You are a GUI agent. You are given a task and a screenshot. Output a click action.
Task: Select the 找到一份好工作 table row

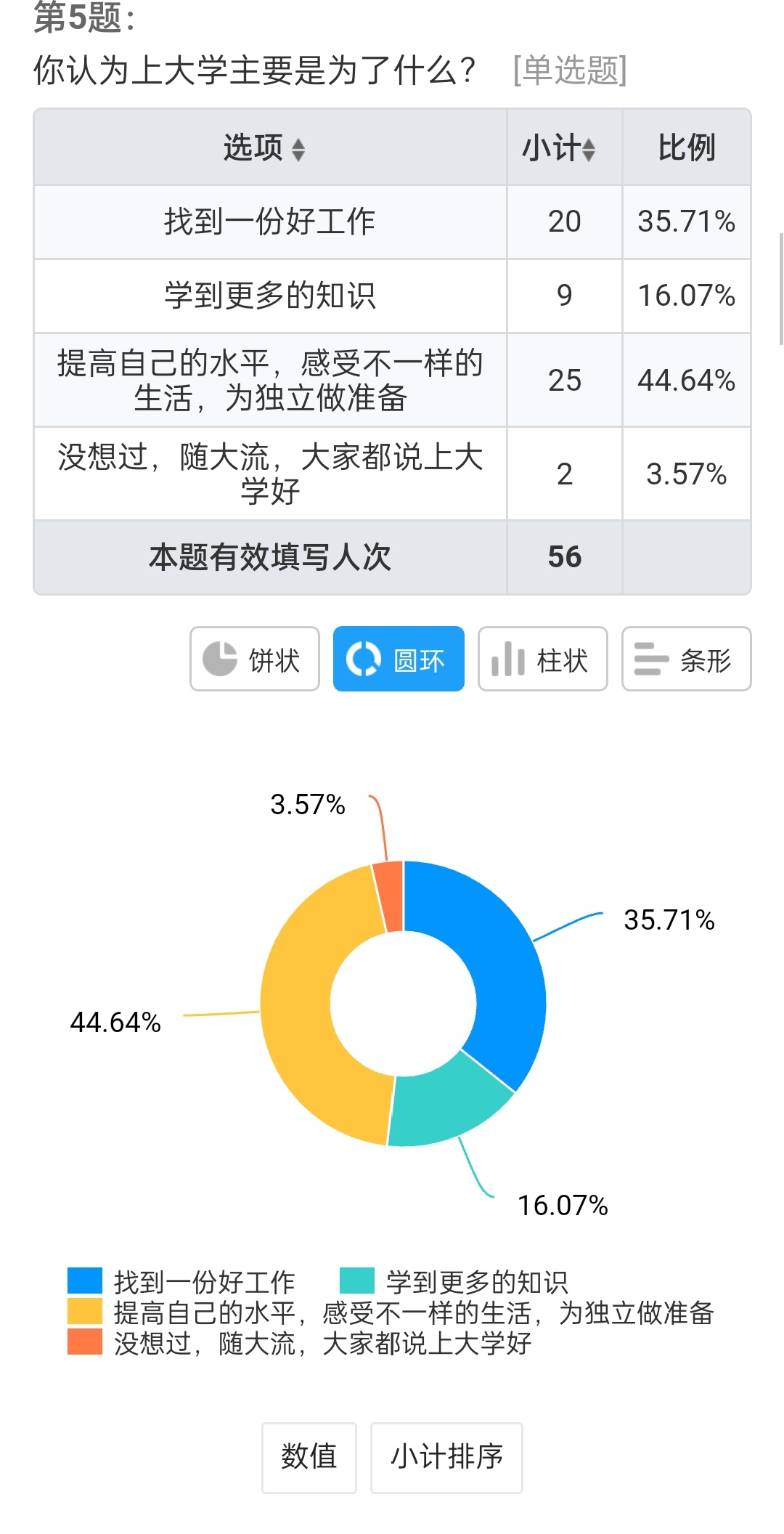coord(270,222)
